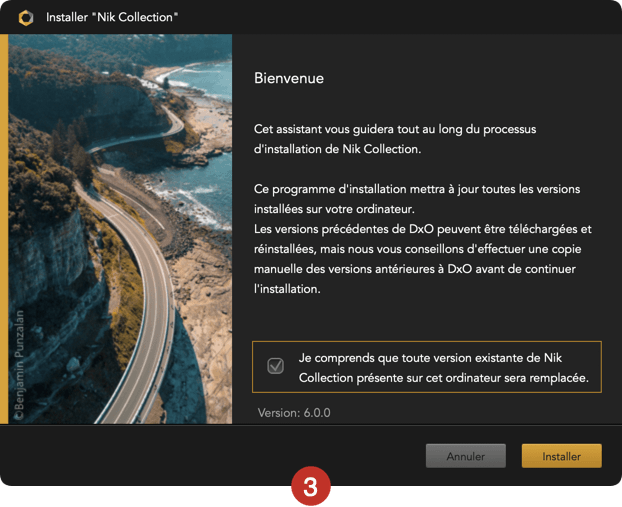Click the Installer button
622x507 pixels.
[x=561, y=456]
